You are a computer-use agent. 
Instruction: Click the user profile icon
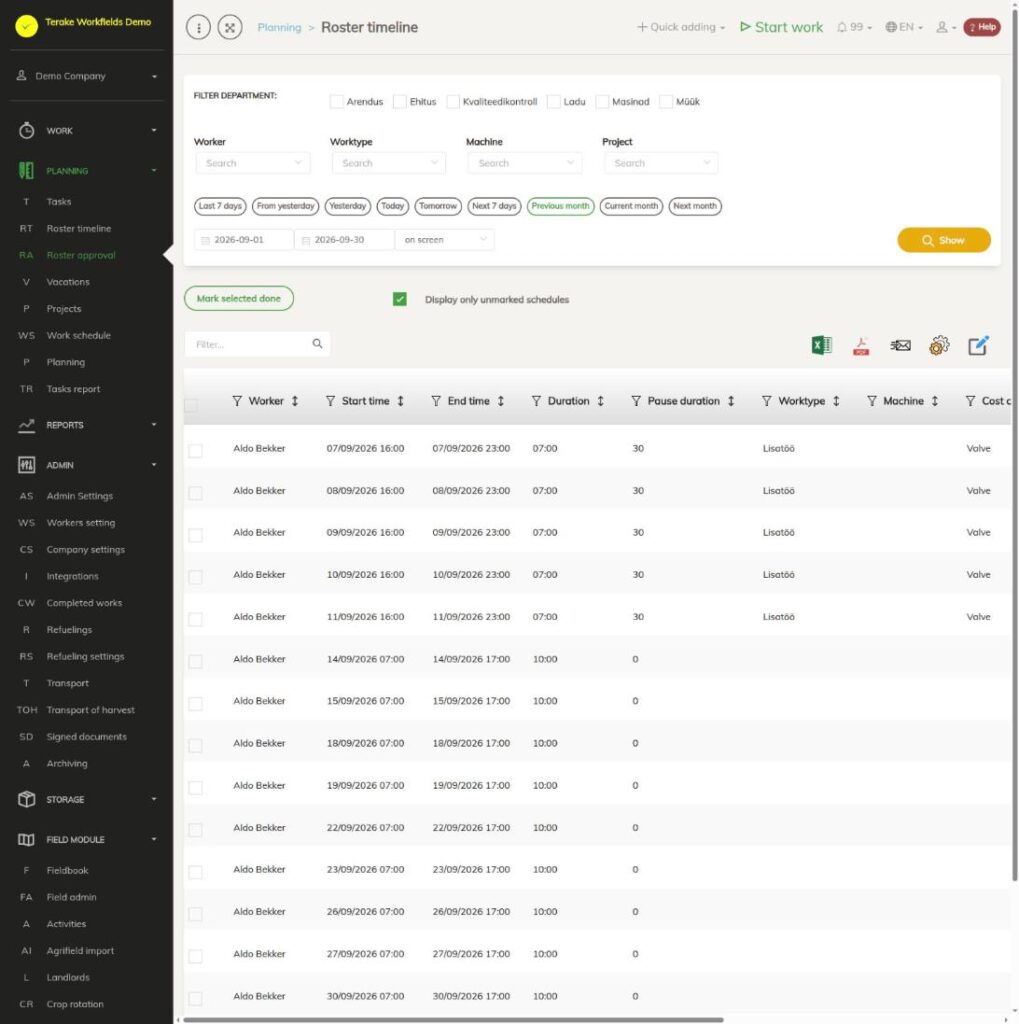(x=941, y=27)
